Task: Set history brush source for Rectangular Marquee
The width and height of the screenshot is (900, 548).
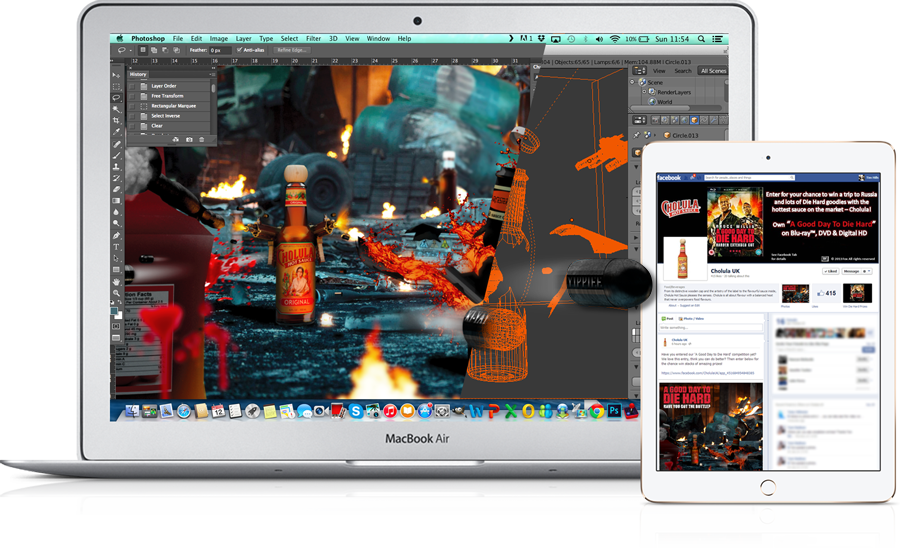Action: (132, 106)
